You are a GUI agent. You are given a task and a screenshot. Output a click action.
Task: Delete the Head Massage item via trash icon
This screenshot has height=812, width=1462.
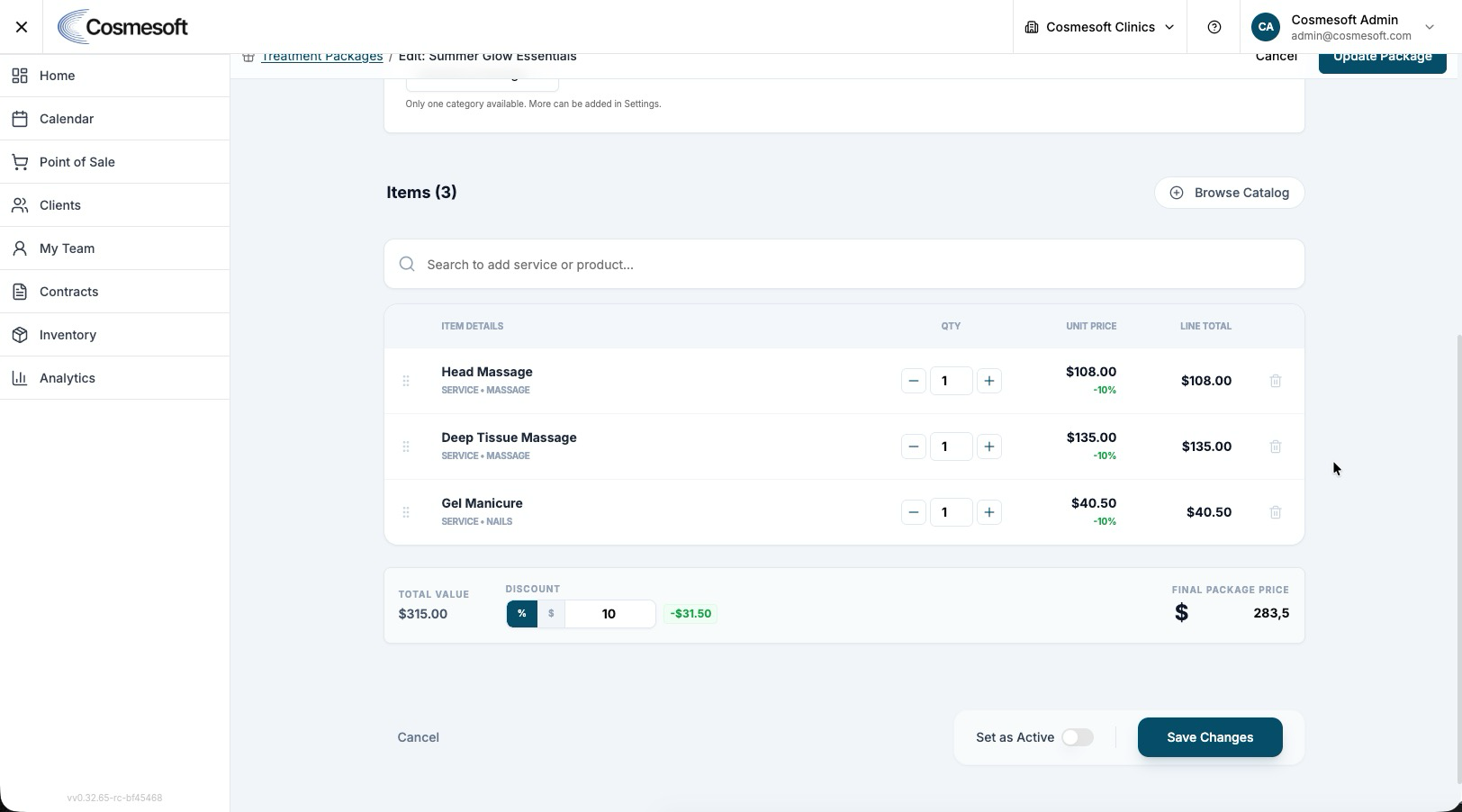(x=1276, y=381)
